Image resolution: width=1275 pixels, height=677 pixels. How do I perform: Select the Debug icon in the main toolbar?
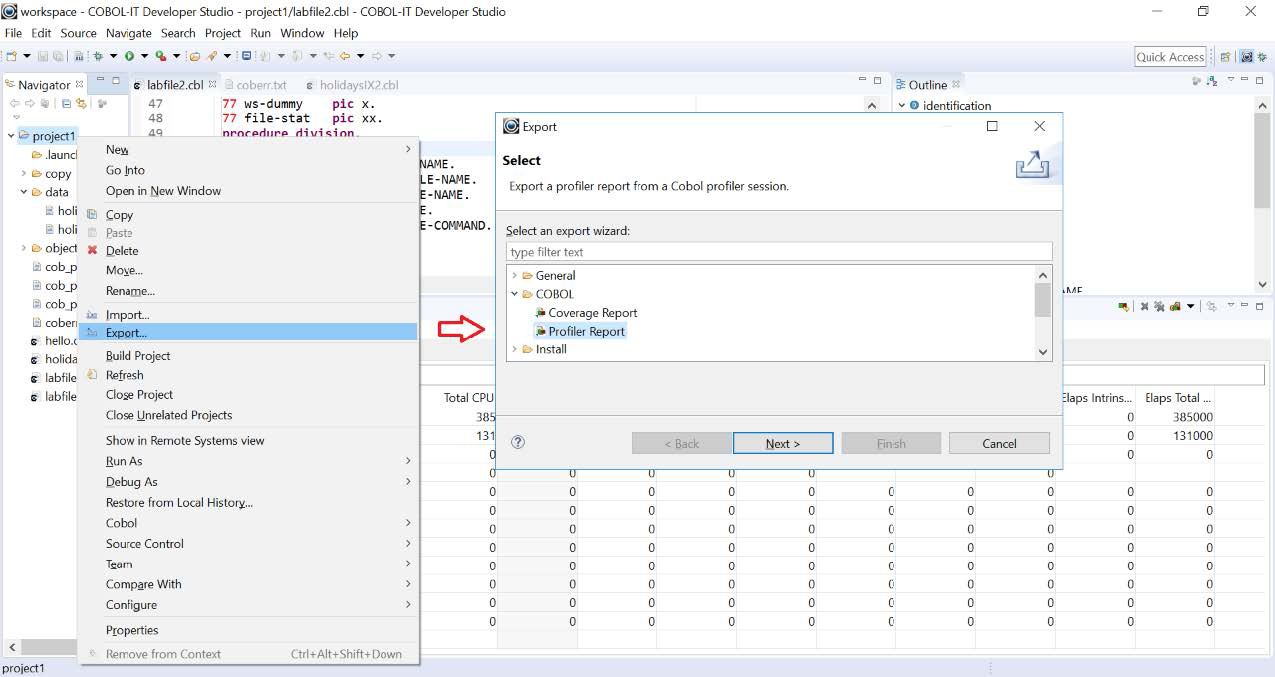pyautogui.click(x=98, y=57)
